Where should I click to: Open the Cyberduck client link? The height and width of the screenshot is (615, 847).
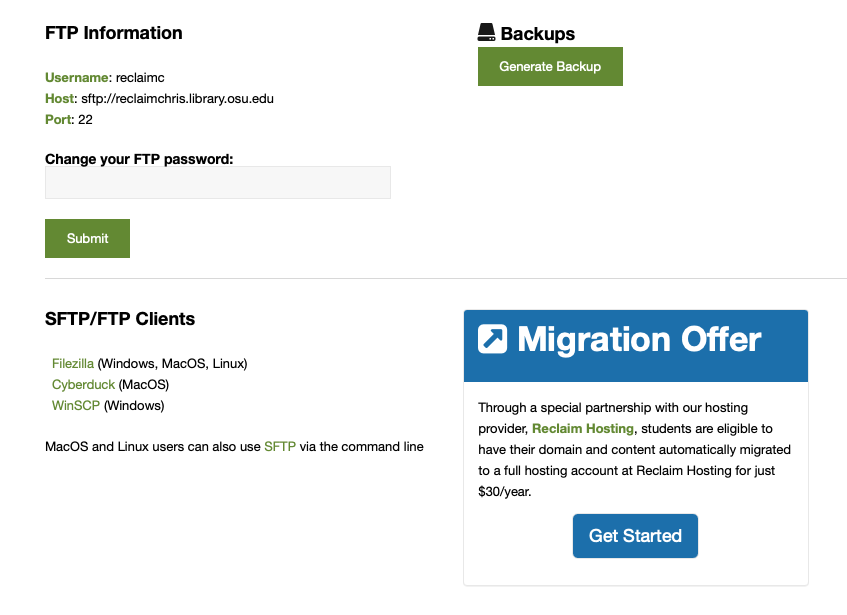pyautogui.click(x=83, y=384)
